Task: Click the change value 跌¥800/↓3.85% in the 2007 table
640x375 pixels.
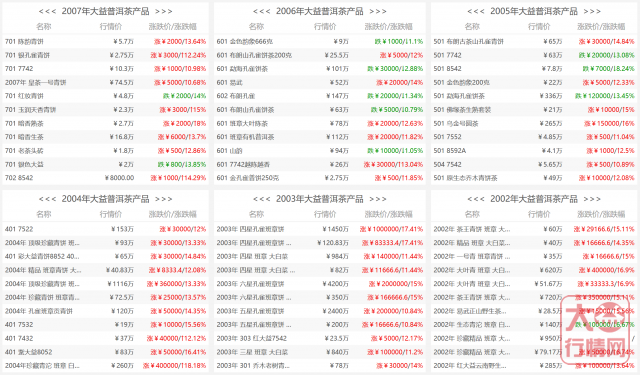Action: click(182, 164)
